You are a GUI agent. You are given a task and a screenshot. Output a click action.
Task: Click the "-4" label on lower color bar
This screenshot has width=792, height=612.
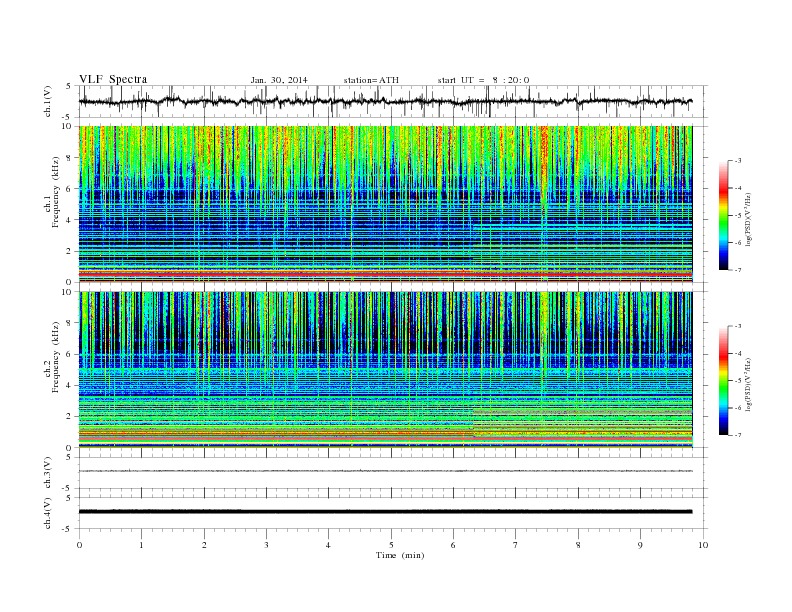(x=738, y=353)
